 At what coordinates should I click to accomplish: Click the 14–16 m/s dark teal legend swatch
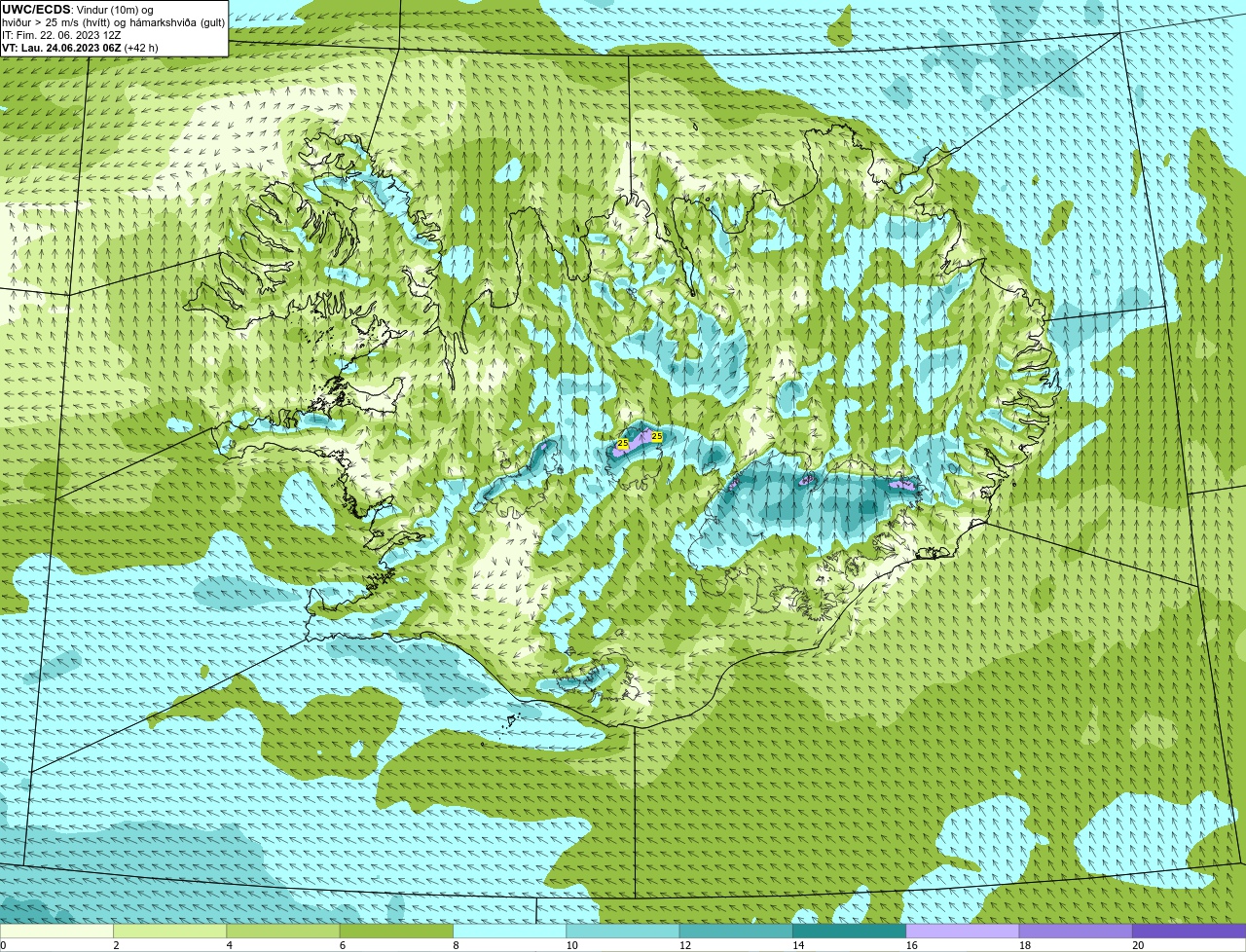pyautogui.click(x=850, y=931)
